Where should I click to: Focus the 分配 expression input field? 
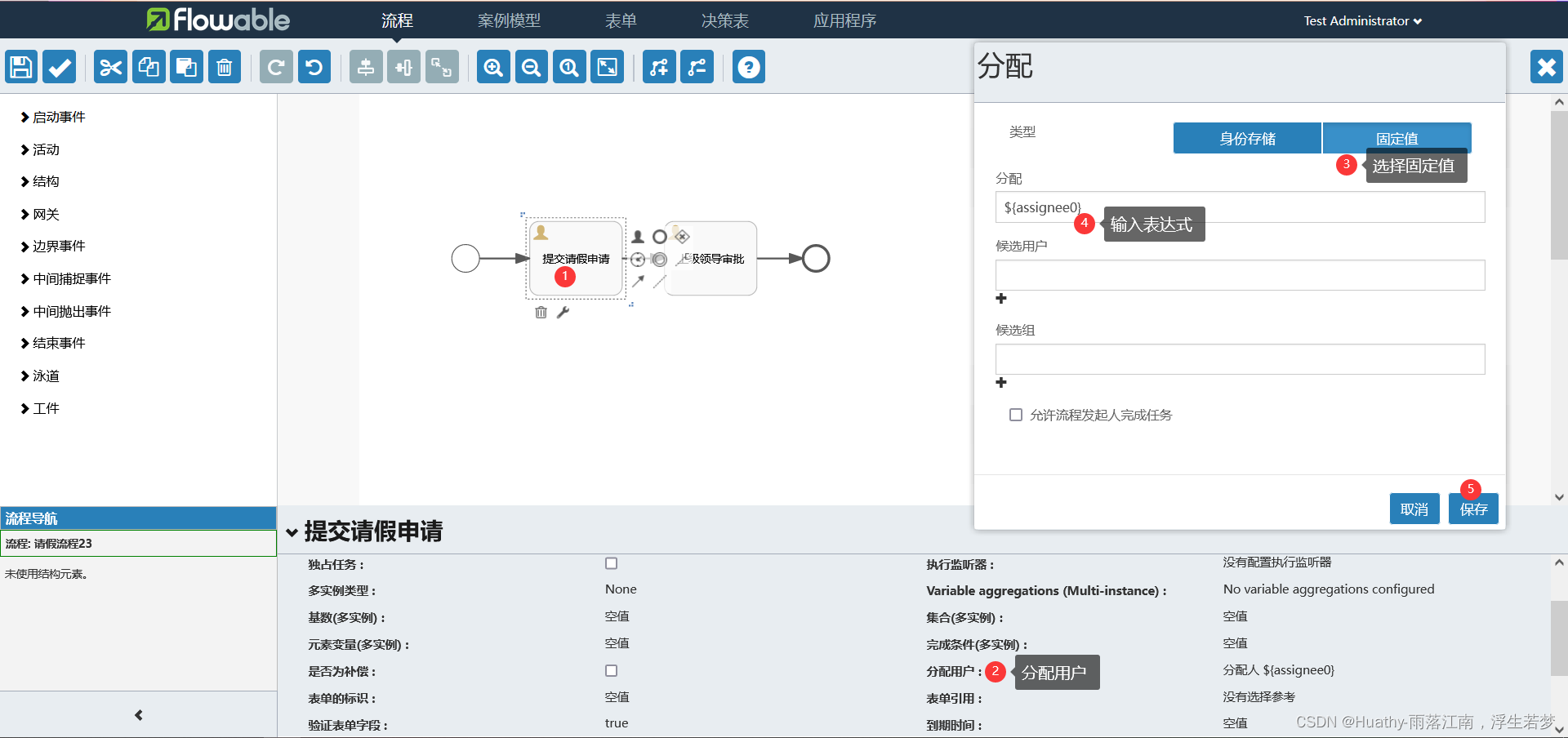1240,207
